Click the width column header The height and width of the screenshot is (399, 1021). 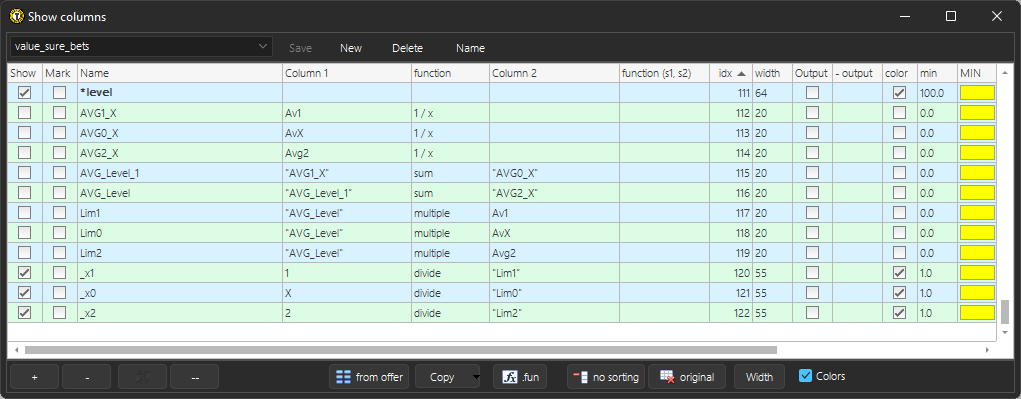click(x=772, y=74)
